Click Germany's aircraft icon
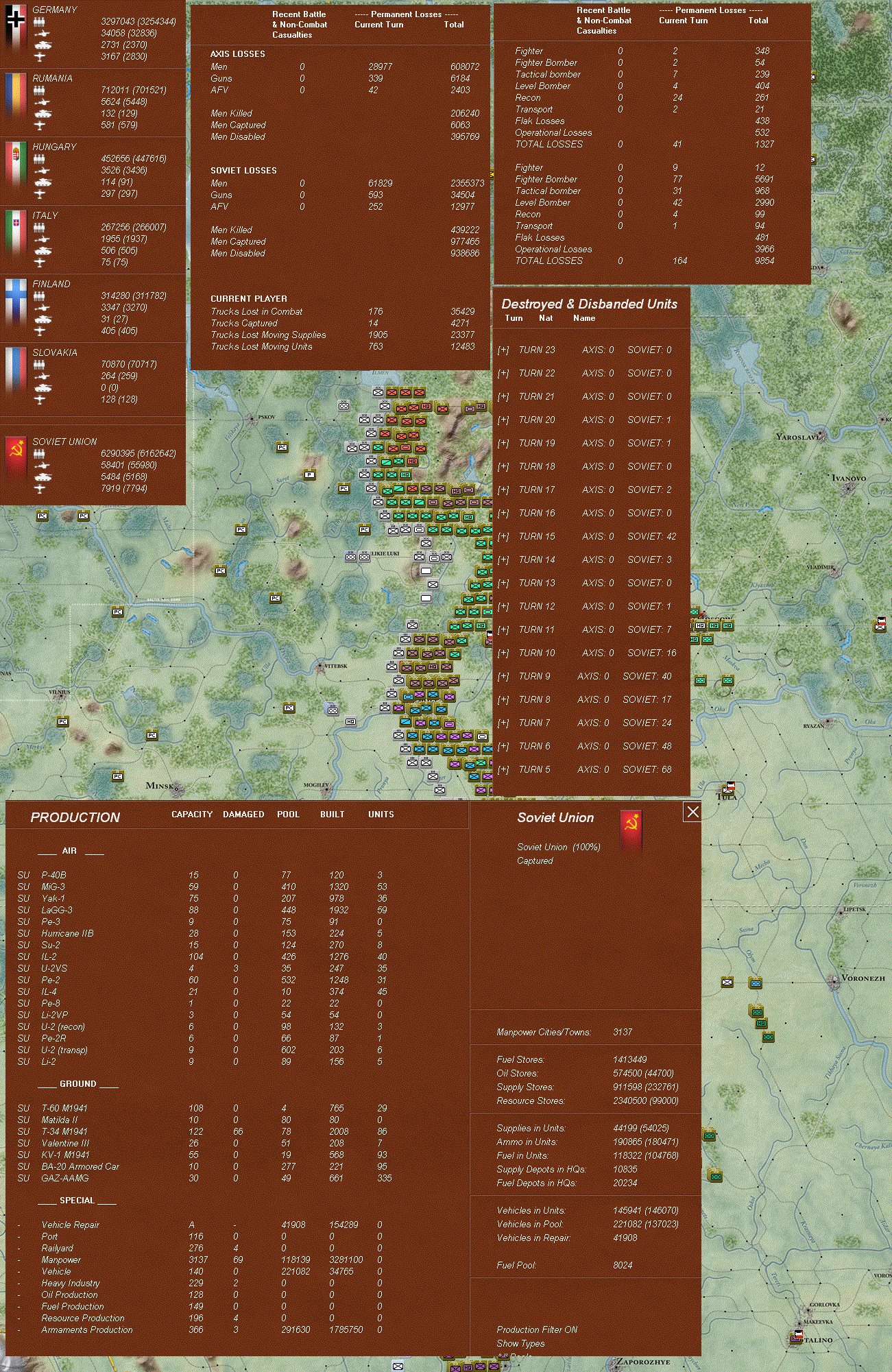 (40, 57)
